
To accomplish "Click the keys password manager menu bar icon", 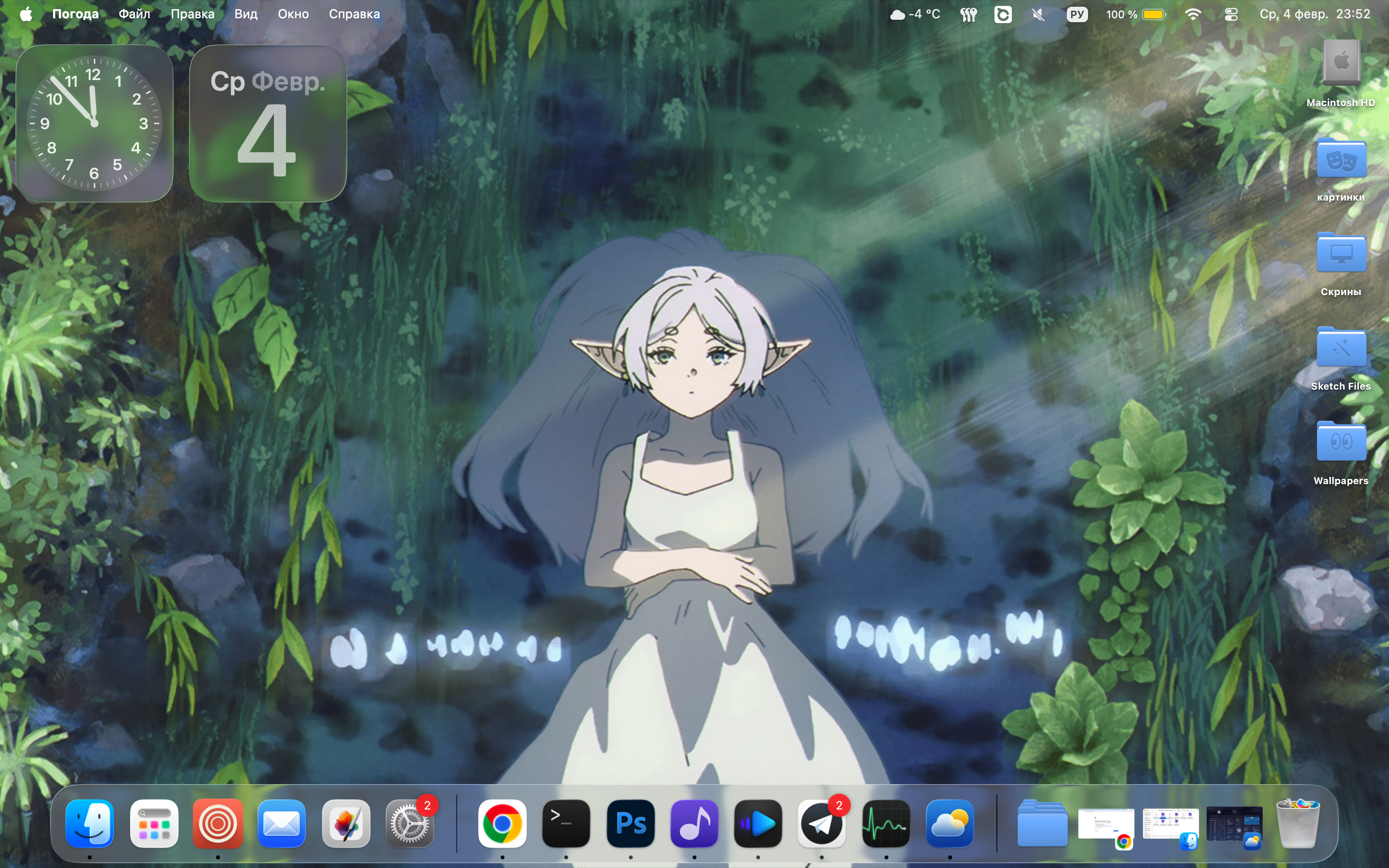I will pyautogui.click(x=969, y=14).
